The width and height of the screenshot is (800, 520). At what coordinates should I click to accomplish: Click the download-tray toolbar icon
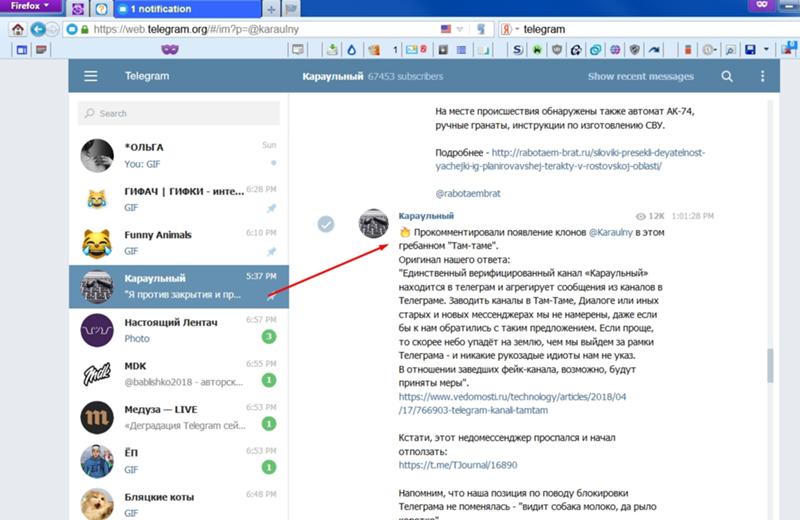tap(332, 49)
